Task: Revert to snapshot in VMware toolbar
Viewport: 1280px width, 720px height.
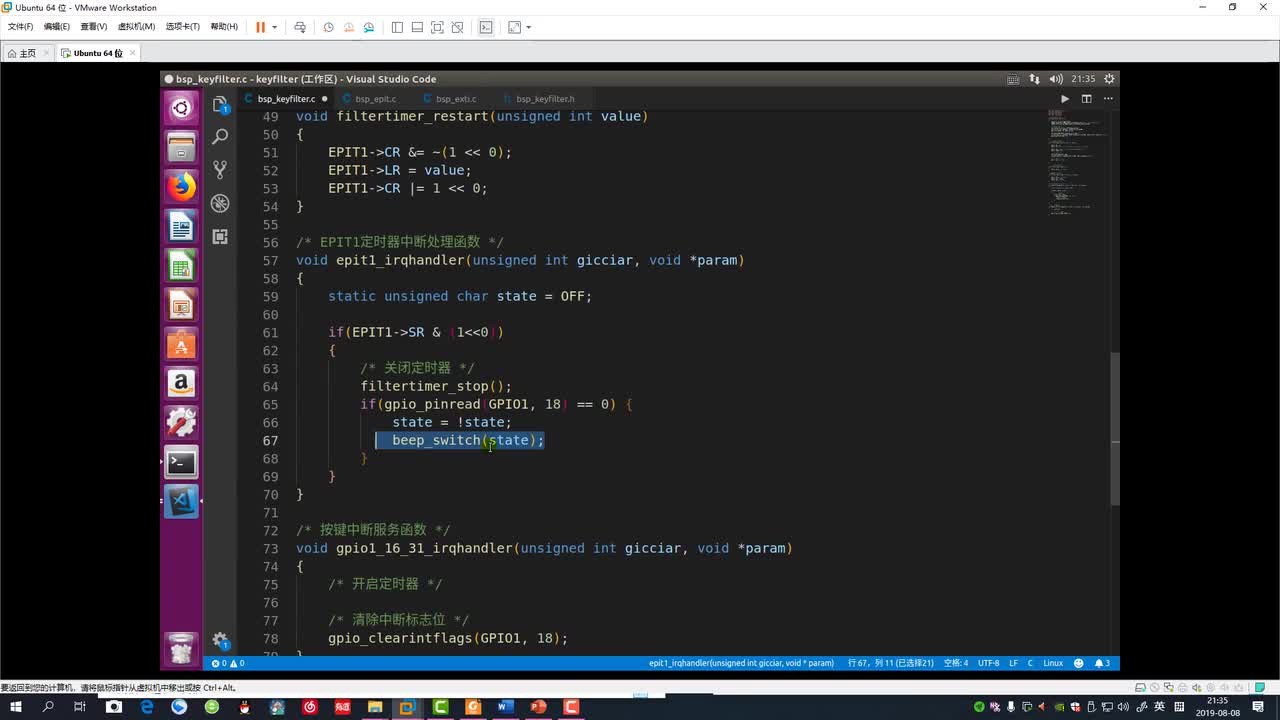Action: coord(349,27)
